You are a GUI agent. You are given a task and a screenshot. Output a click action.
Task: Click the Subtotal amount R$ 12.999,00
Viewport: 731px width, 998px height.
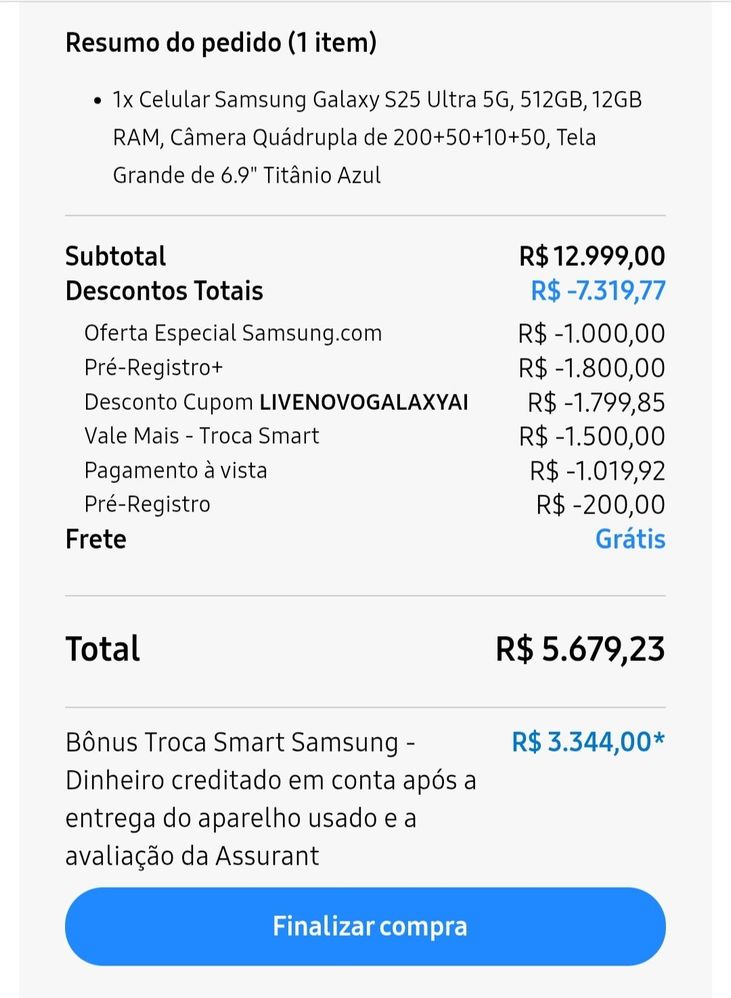tap(592, 256)
